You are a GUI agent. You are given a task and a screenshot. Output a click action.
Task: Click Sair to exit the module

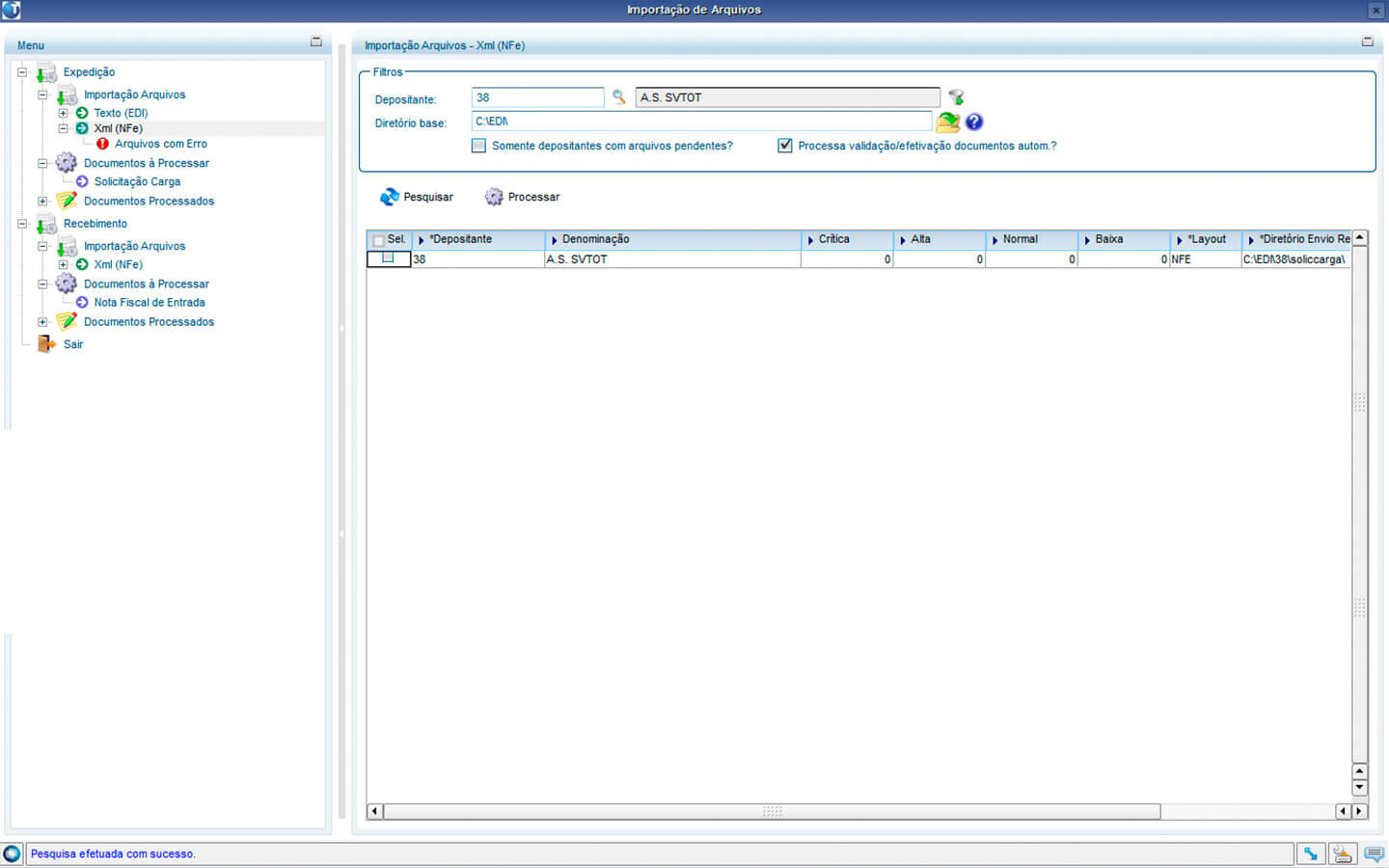pyautogui.click(x=72, y=344)
